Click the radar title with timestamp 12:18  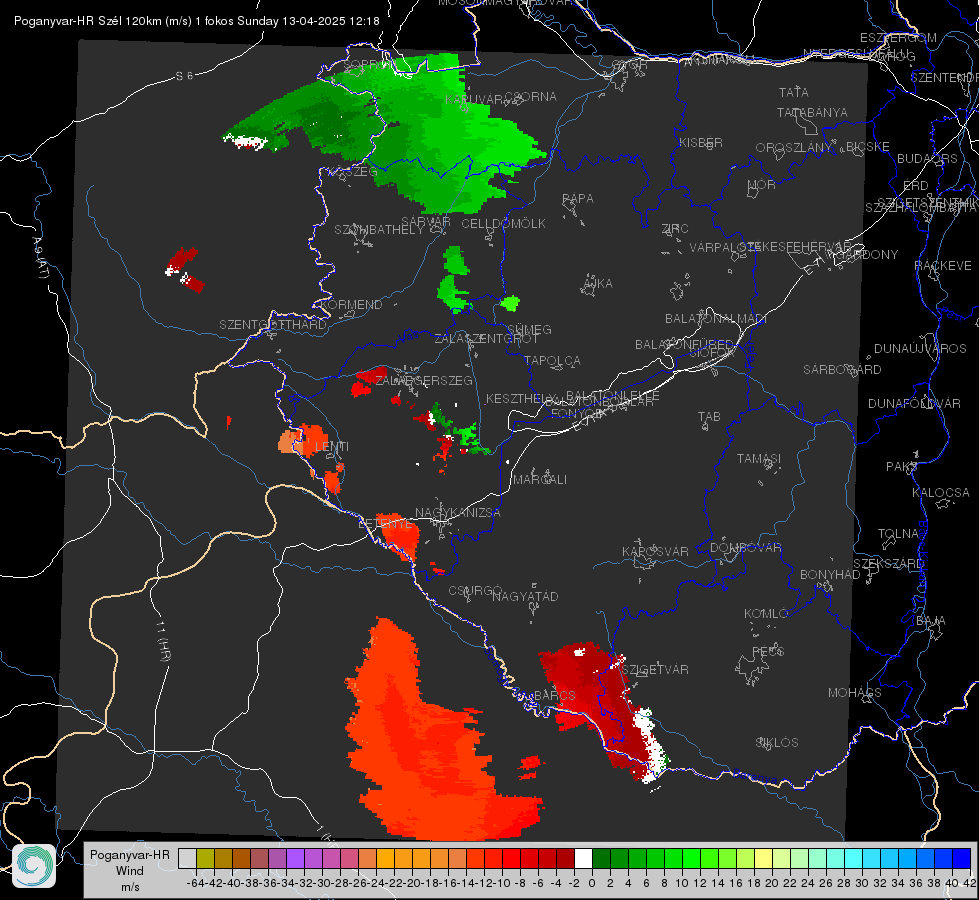tap(197, 21)
